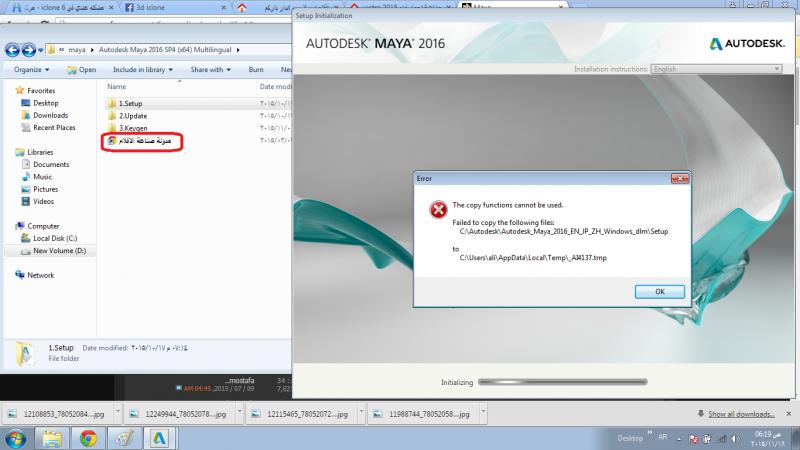Open Paint from taskbar

(x=124, y=439)
